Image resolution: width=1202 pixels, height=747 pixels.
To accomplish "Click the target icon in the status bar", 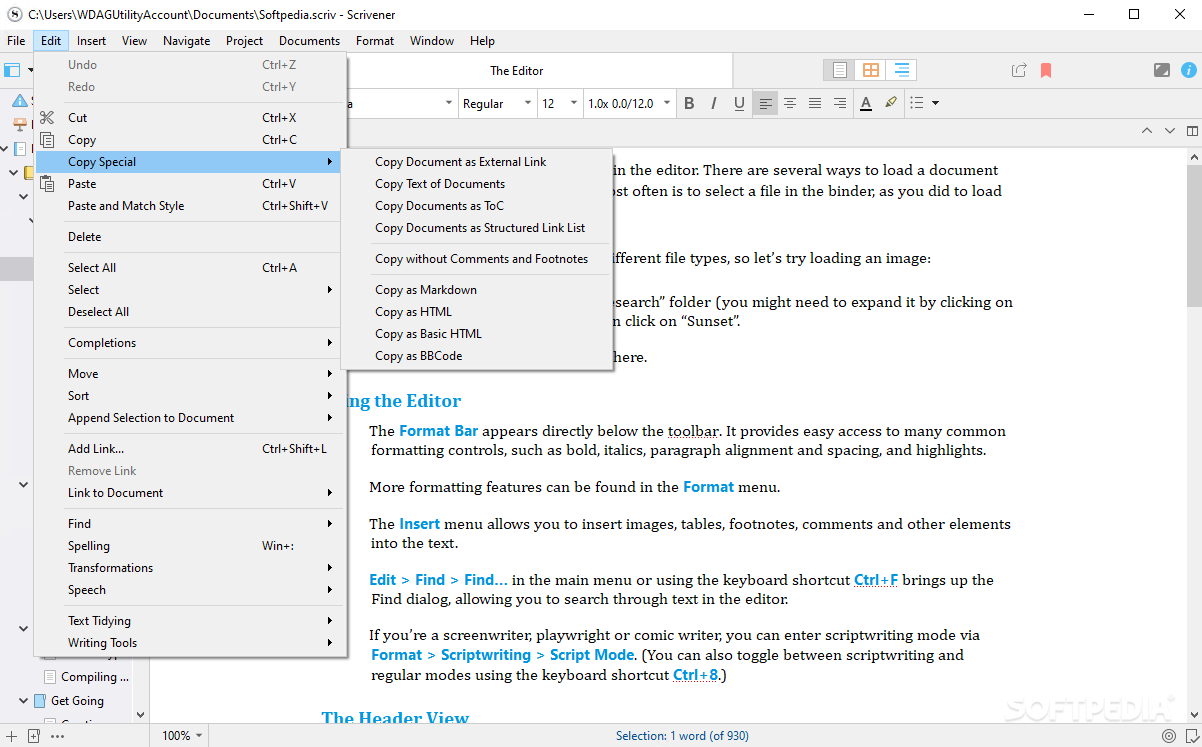I will pos(1168,736).
